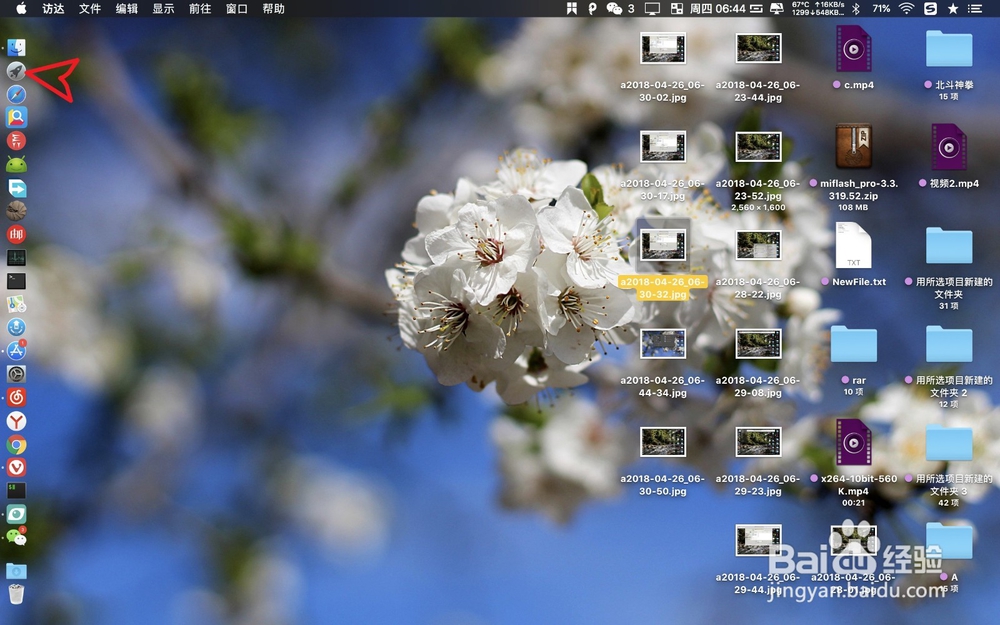Select thumbnail a2018-04-26_06-30-02.jpg

click(663, 48)
